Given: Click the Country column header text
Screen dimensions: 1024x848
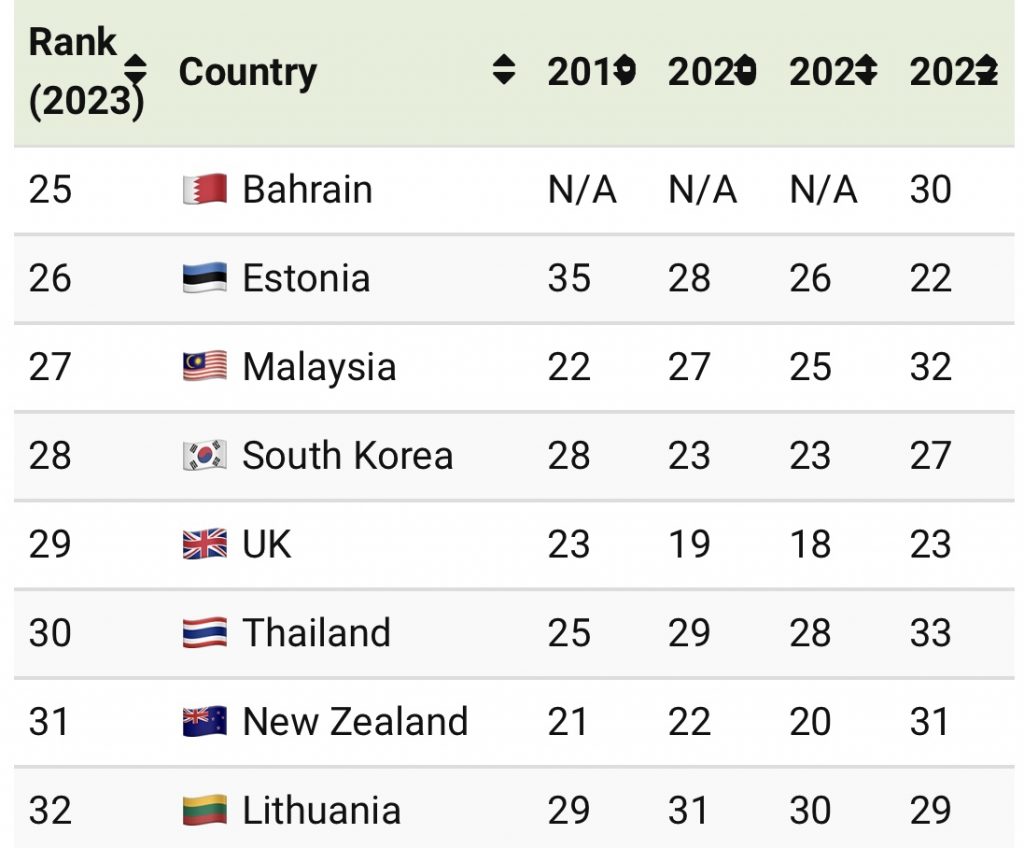Looking at the screenshot, I should pyautogui.click(x=247, y=72).
